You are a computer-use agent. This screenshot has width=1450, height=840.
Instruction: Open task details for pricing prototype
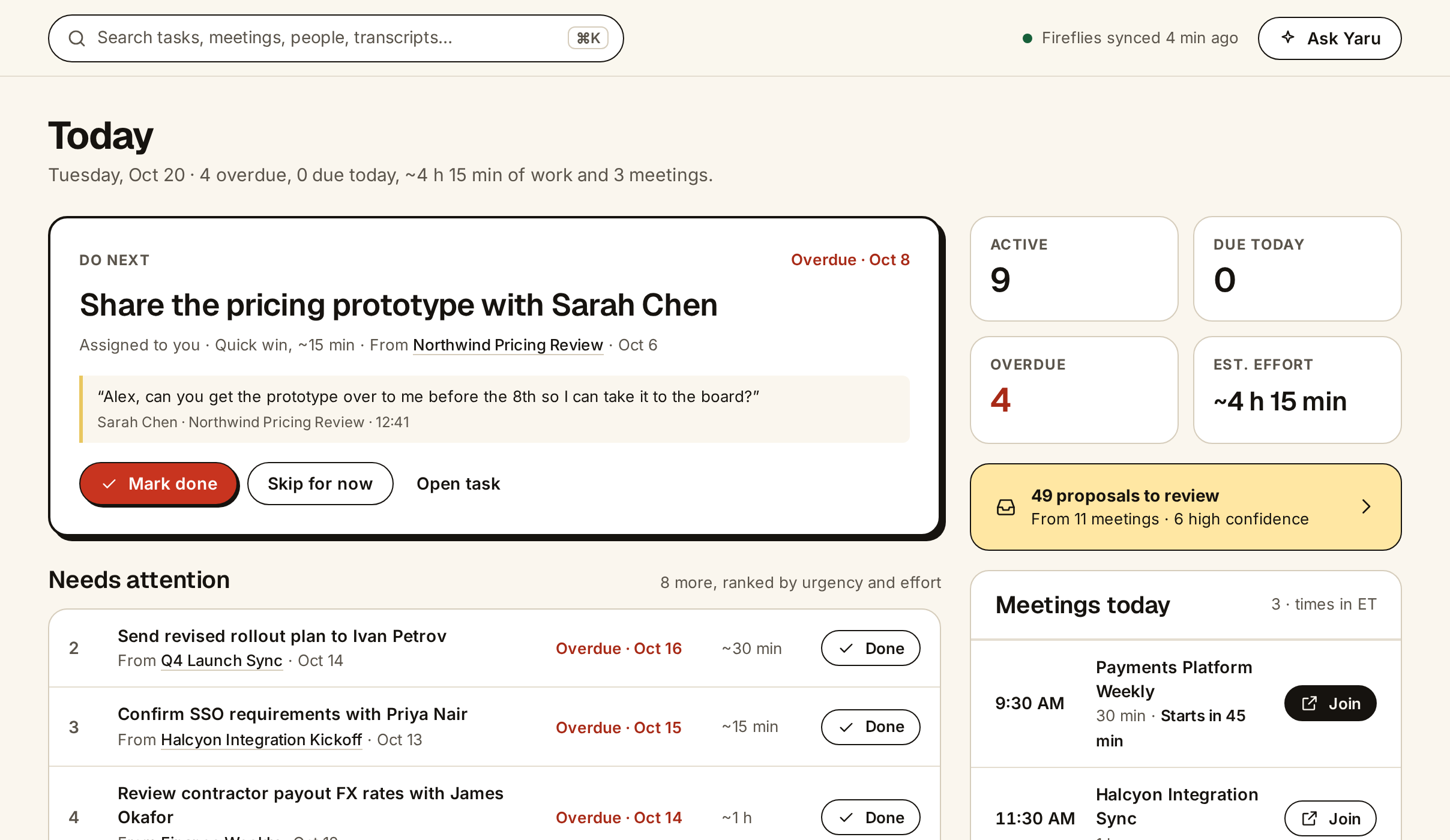458,484
